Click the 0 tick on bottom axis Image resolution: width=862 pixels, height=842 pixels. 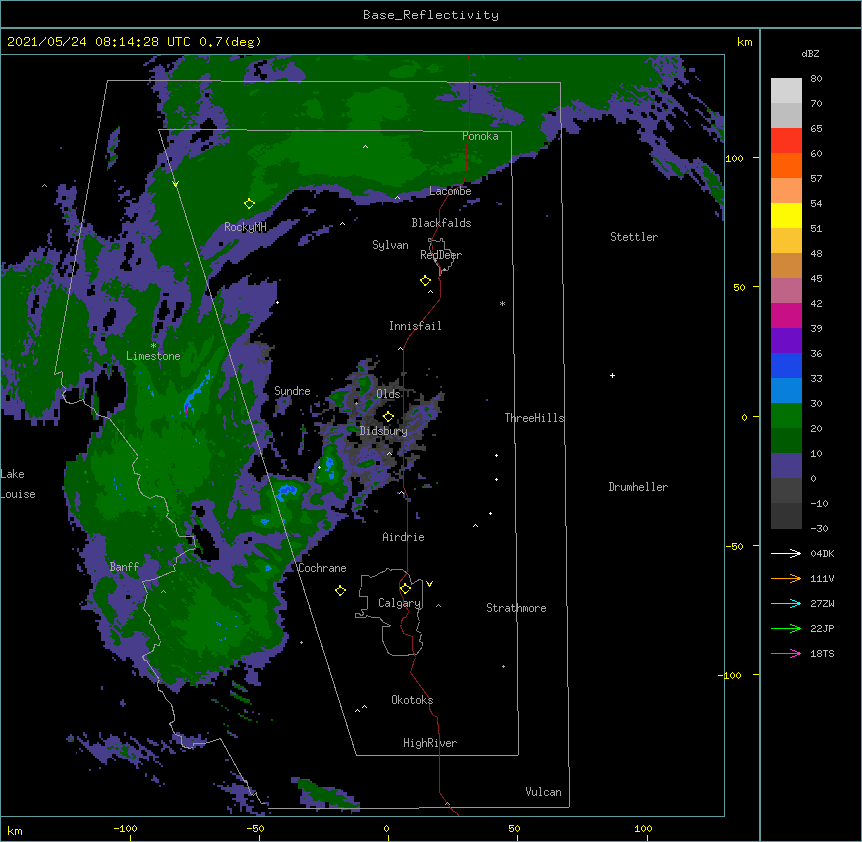click(x=386, y=828)
